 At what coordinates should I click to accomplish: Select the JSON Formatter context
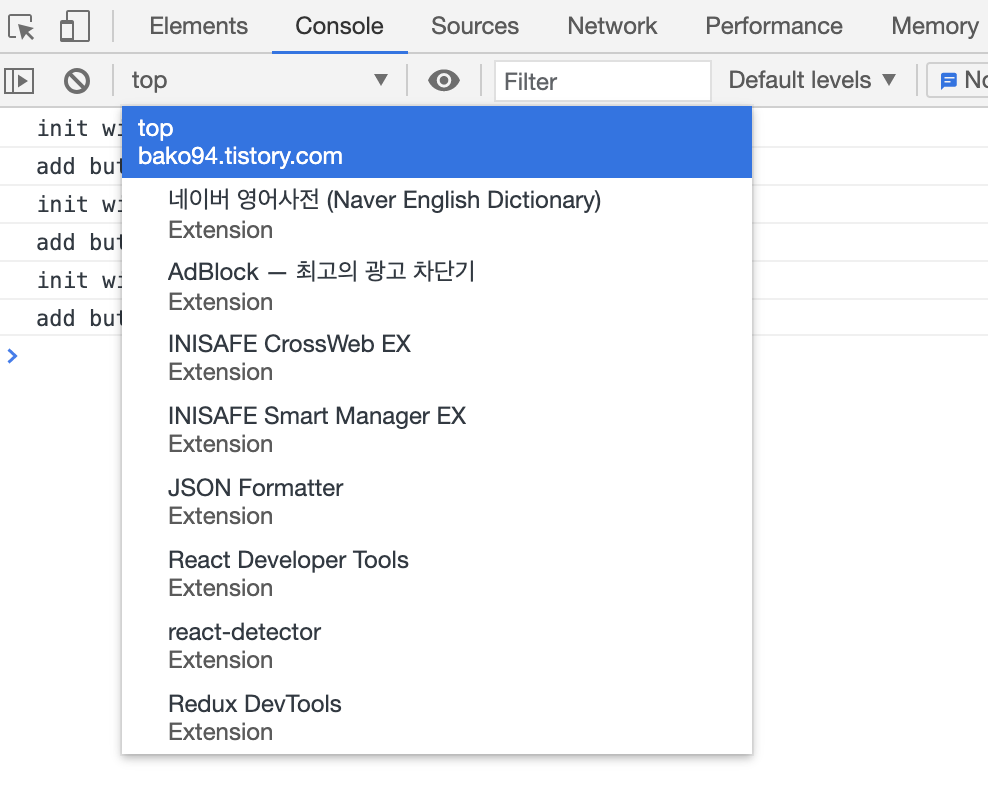[437, 502]
